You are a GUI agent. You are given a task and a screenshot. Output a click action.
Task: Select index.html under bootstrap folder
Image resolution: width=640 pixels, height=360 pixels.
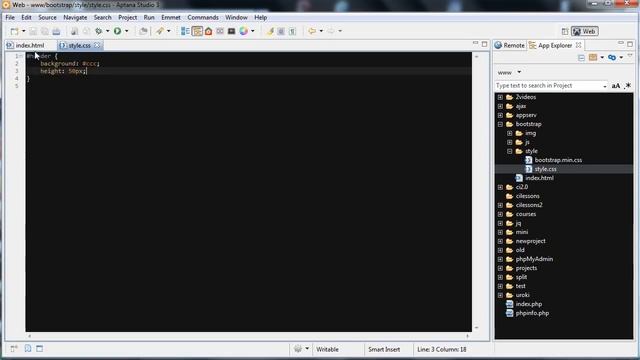[539, 178]
